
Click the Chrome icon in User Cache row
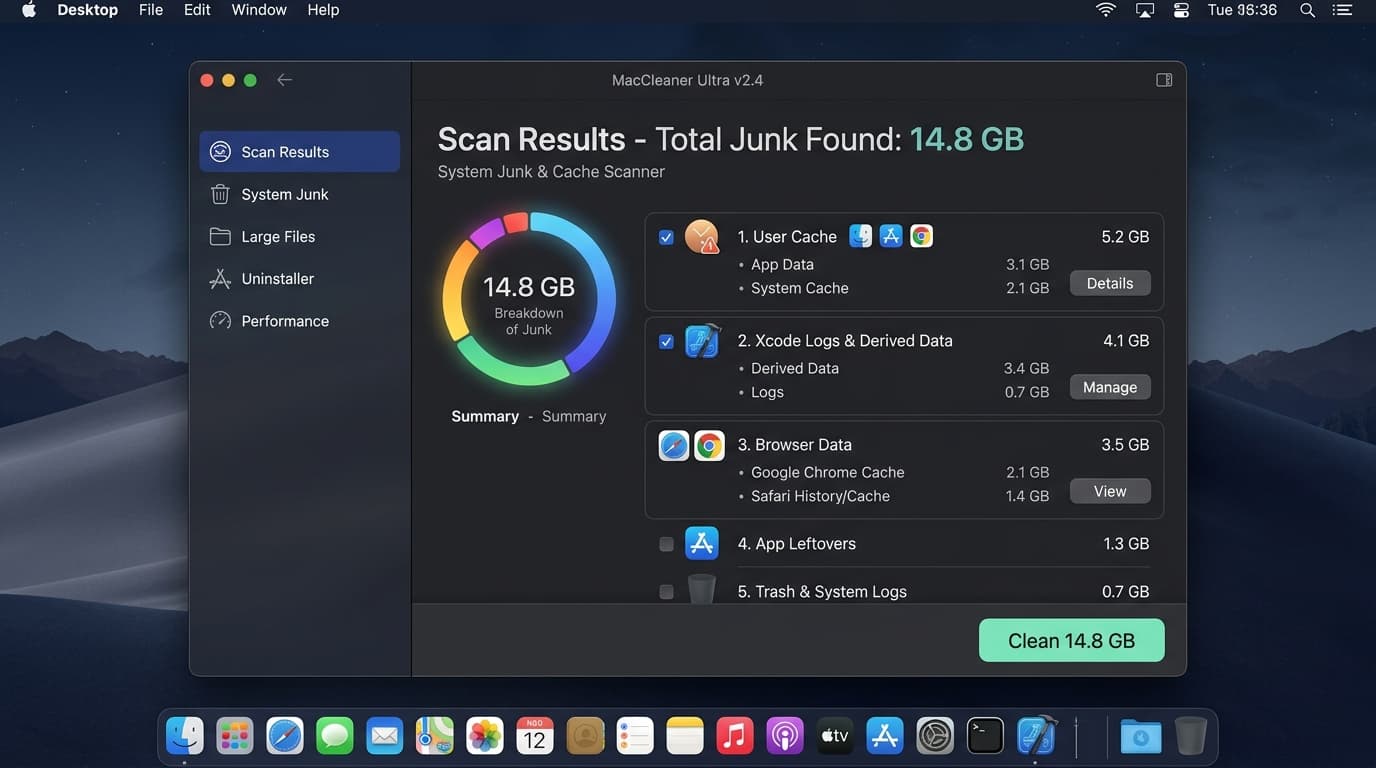pyautogui.click(x=921, y=236)
